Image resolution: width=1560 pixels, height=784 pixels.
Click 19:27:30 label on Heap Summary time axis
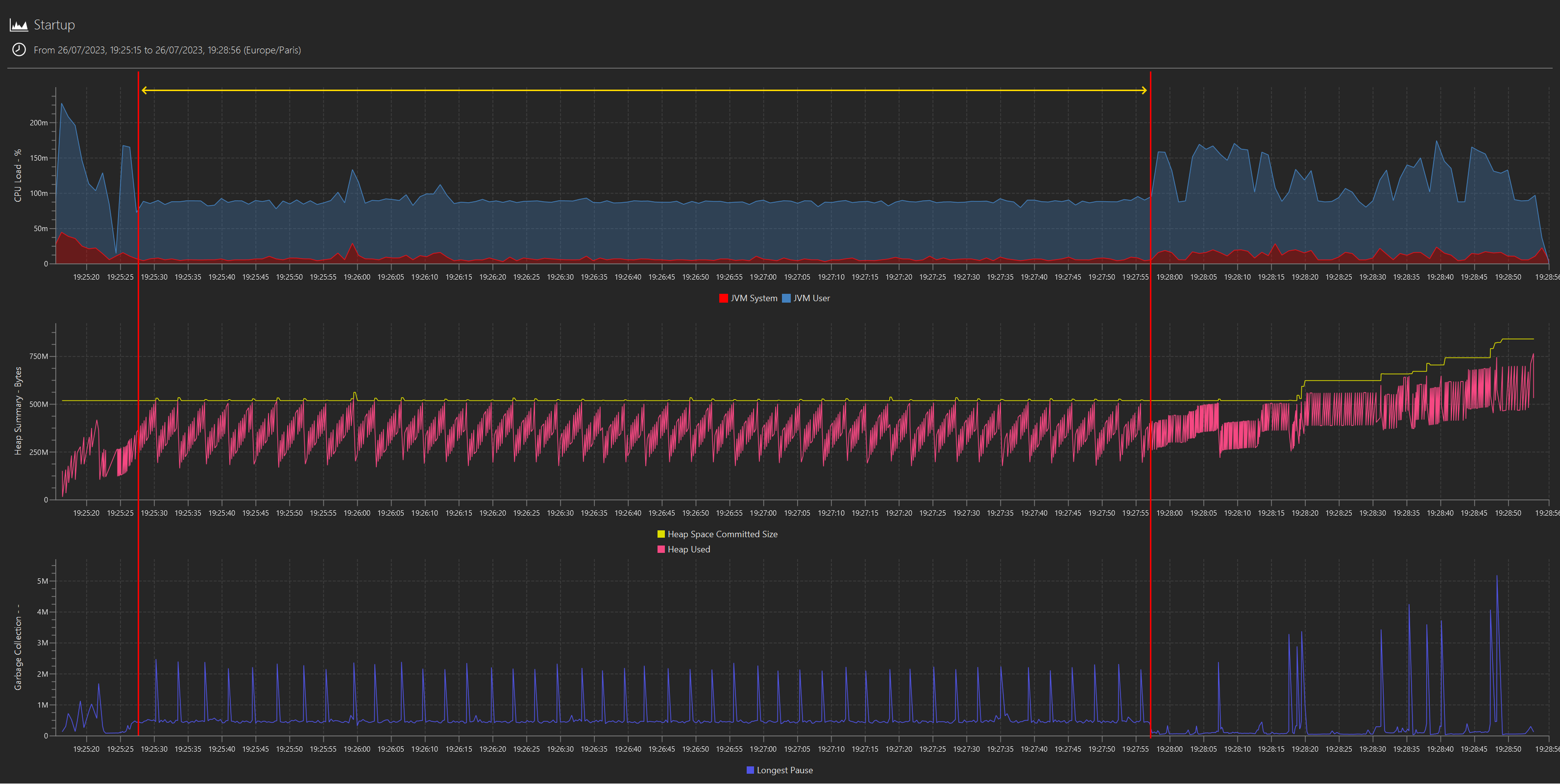tap(967, 513)
